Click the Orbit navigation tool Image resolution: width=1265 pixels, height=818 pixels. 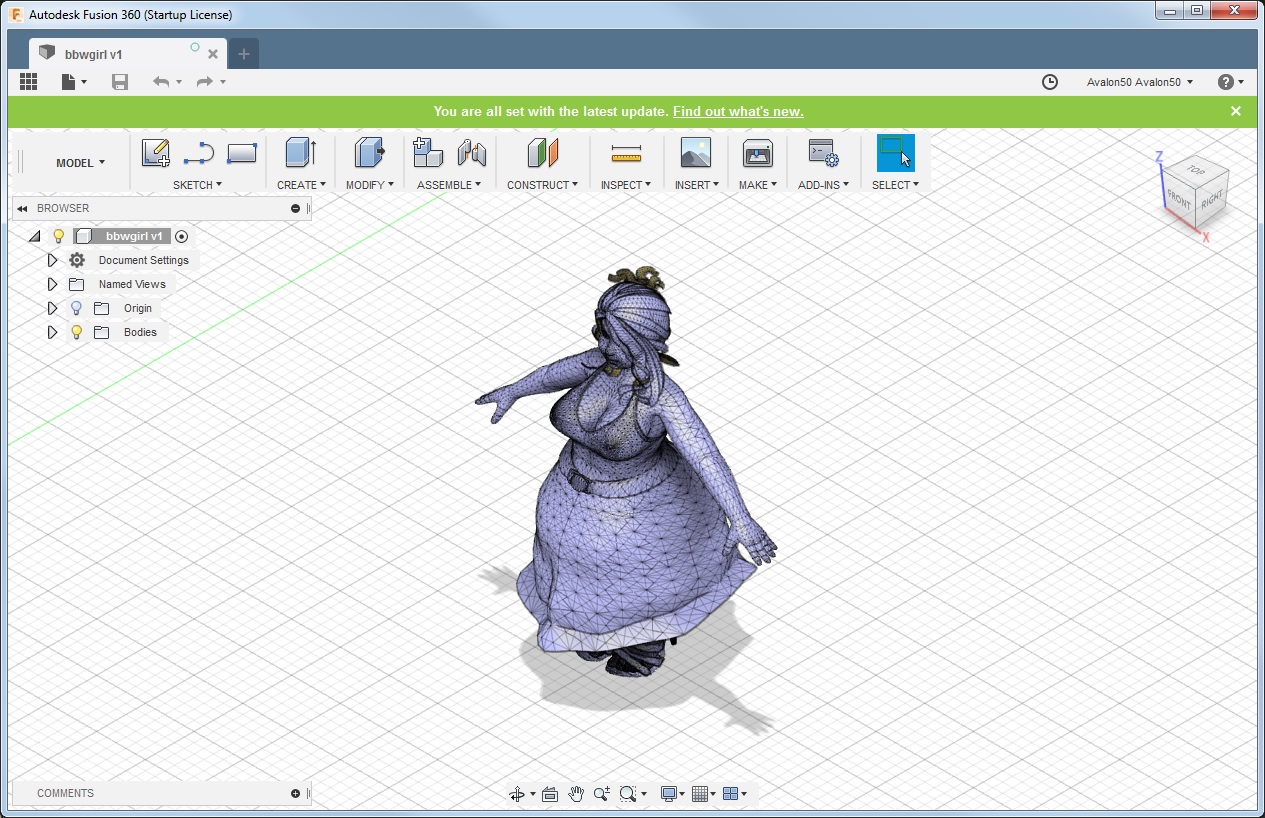coord(517,794)
